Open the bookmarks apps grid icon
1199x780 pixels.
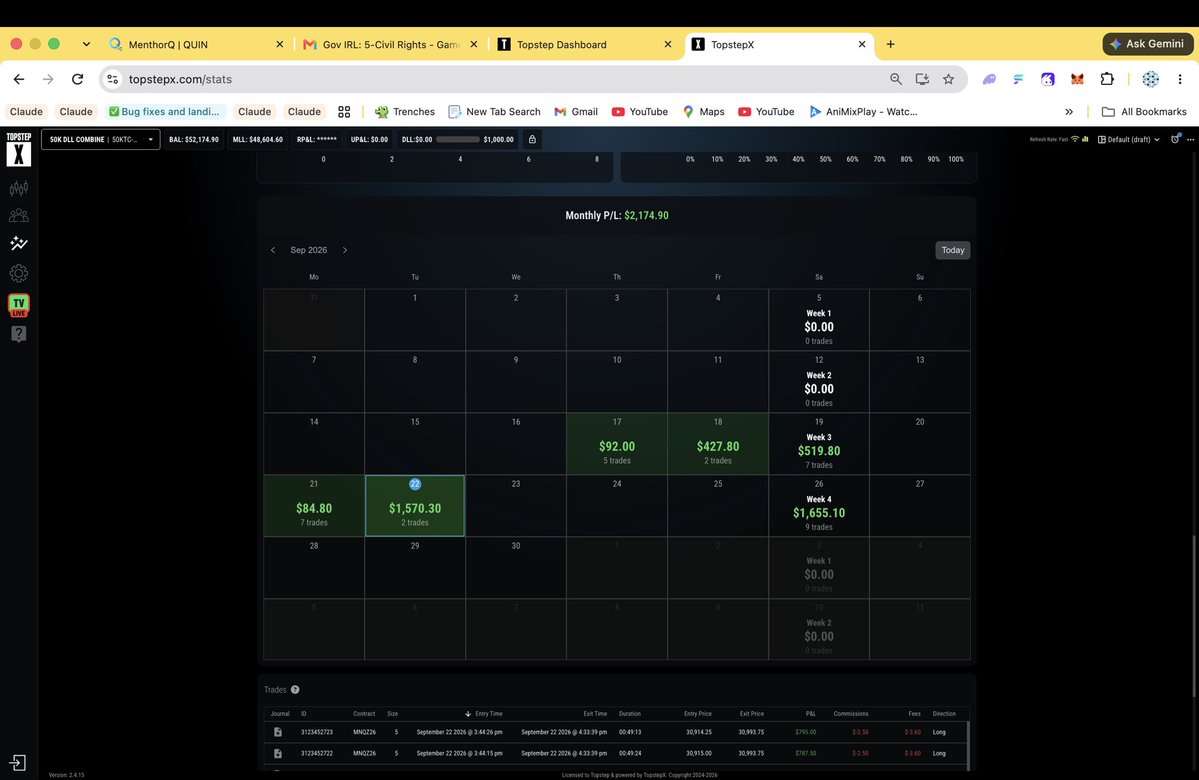click(344, 112)
